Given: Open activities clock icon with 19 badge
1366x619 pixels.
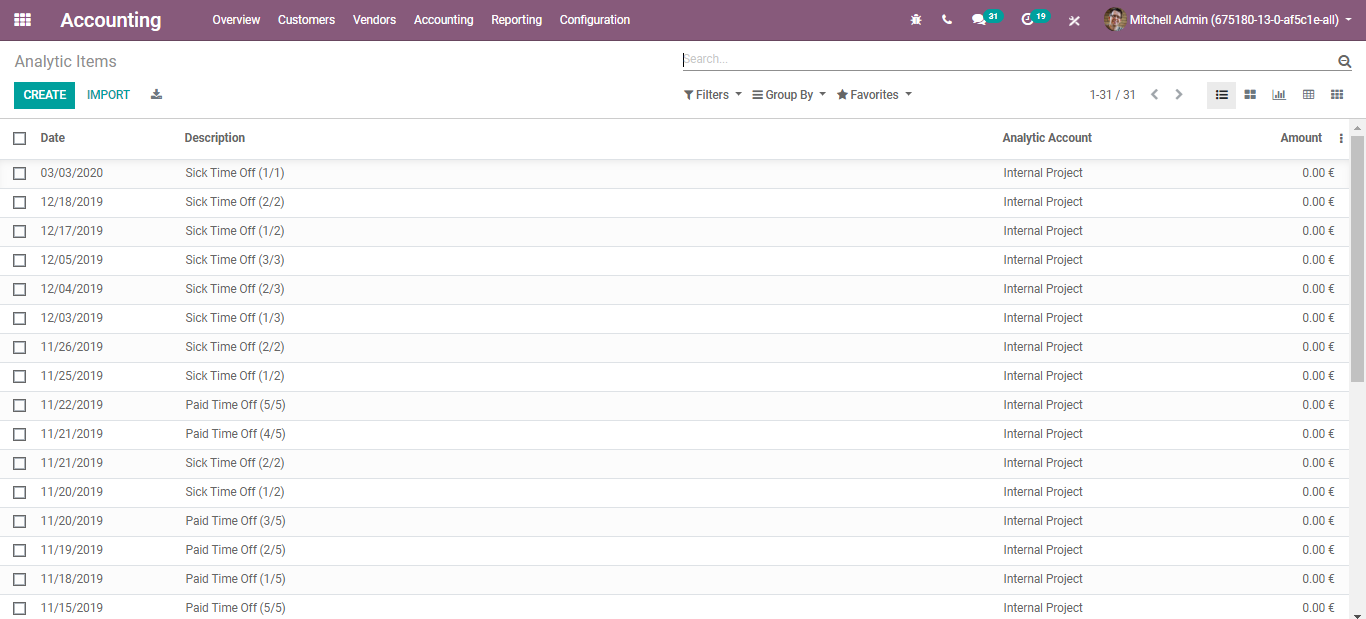Looking at the screenshot, I should (x=1034, y=19).
